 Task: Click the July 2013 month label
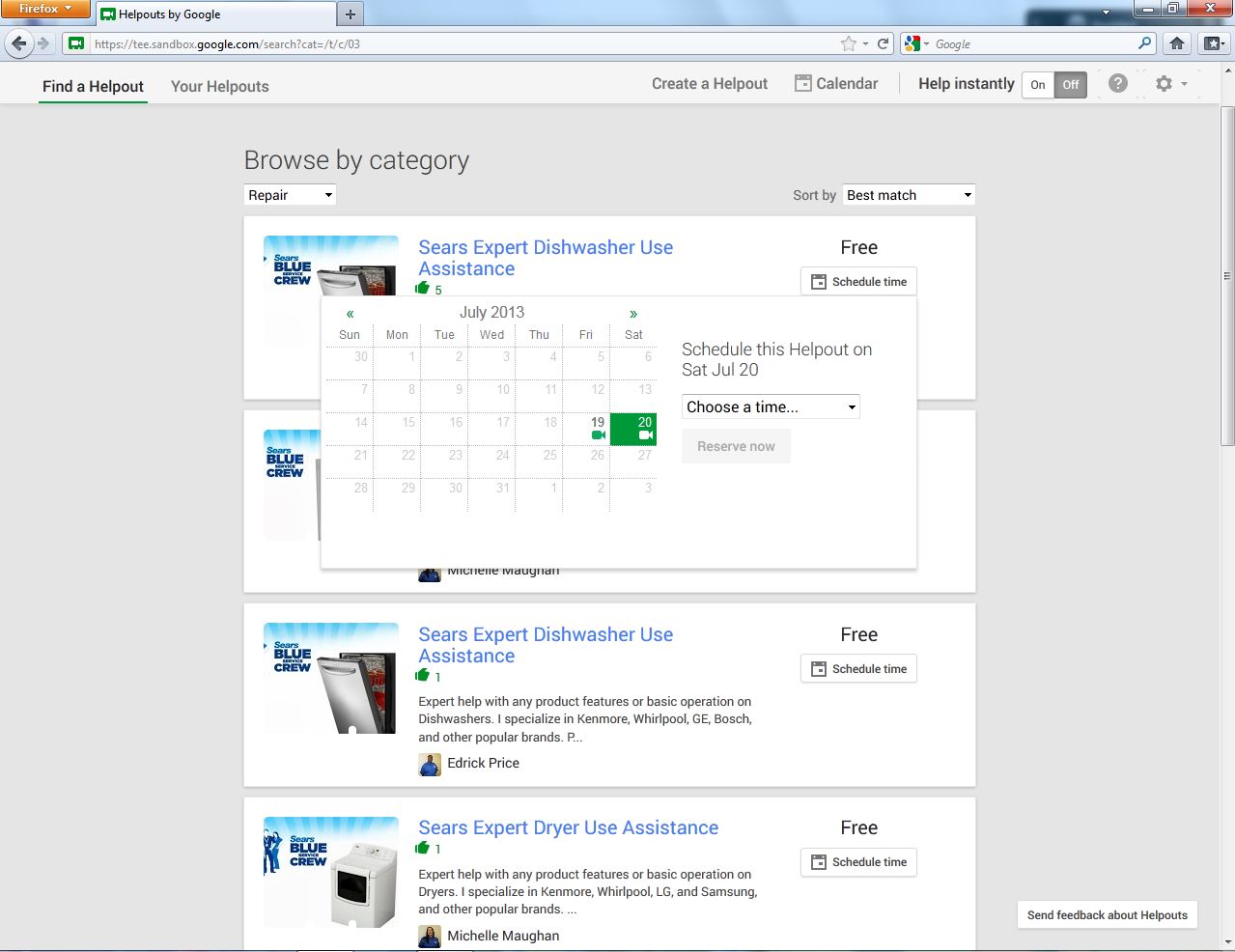491,312
